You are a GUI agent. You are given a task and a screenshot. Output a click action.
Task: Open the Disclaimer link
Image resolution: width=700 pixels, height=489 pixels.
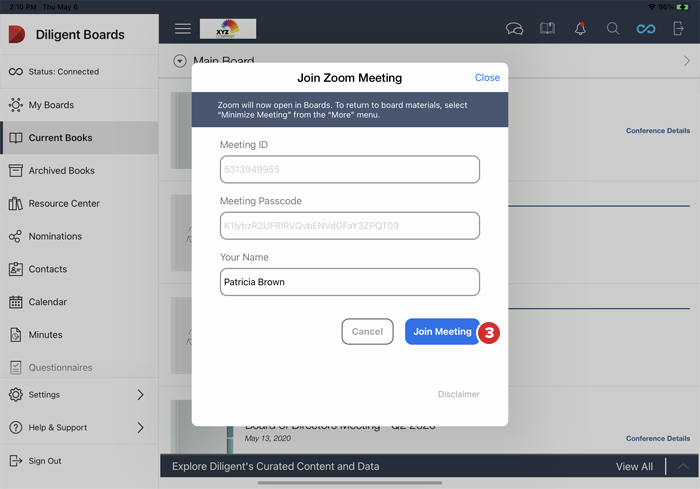click(x=458, y=394)
